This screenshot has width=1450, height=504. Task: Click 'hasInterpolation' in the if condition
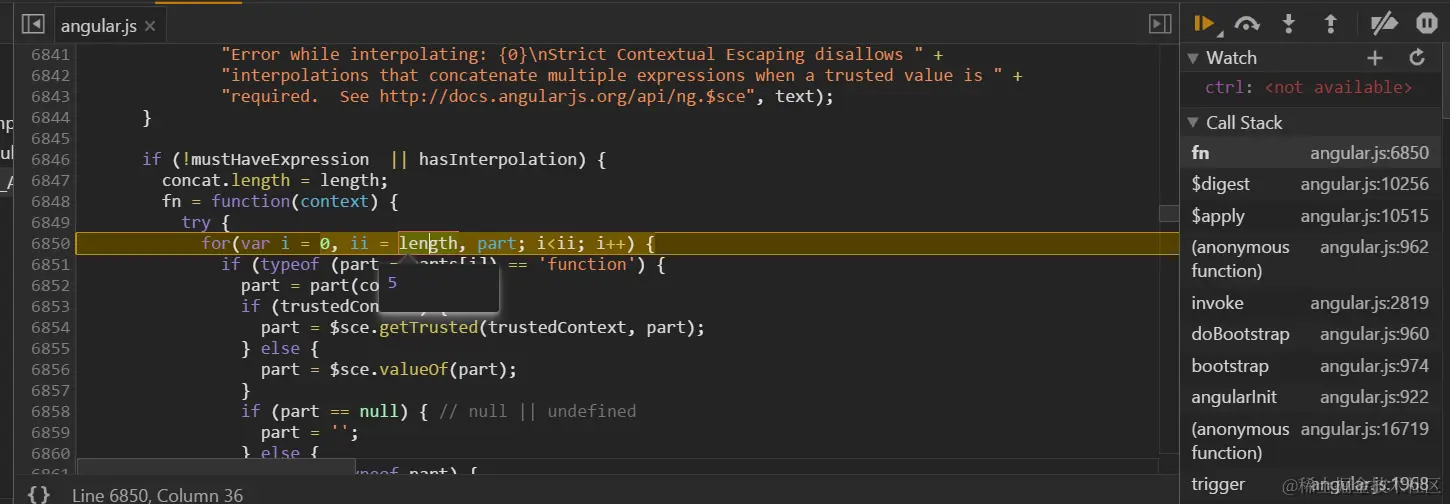[x=497, y=159]
